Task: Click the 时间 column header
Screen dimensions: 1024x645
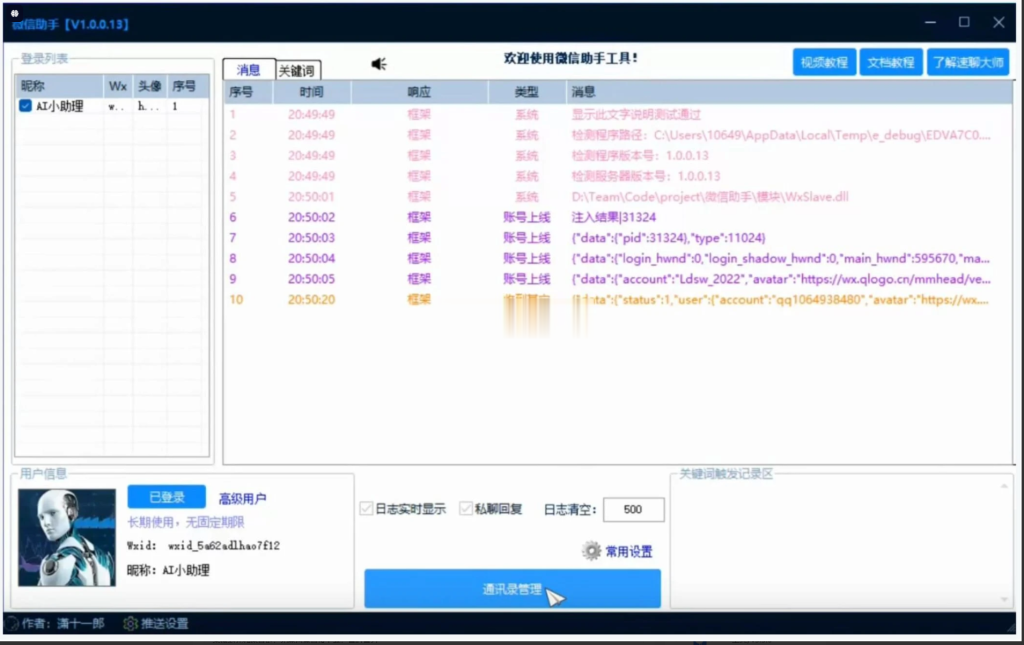Action: [x=312, y=92]
